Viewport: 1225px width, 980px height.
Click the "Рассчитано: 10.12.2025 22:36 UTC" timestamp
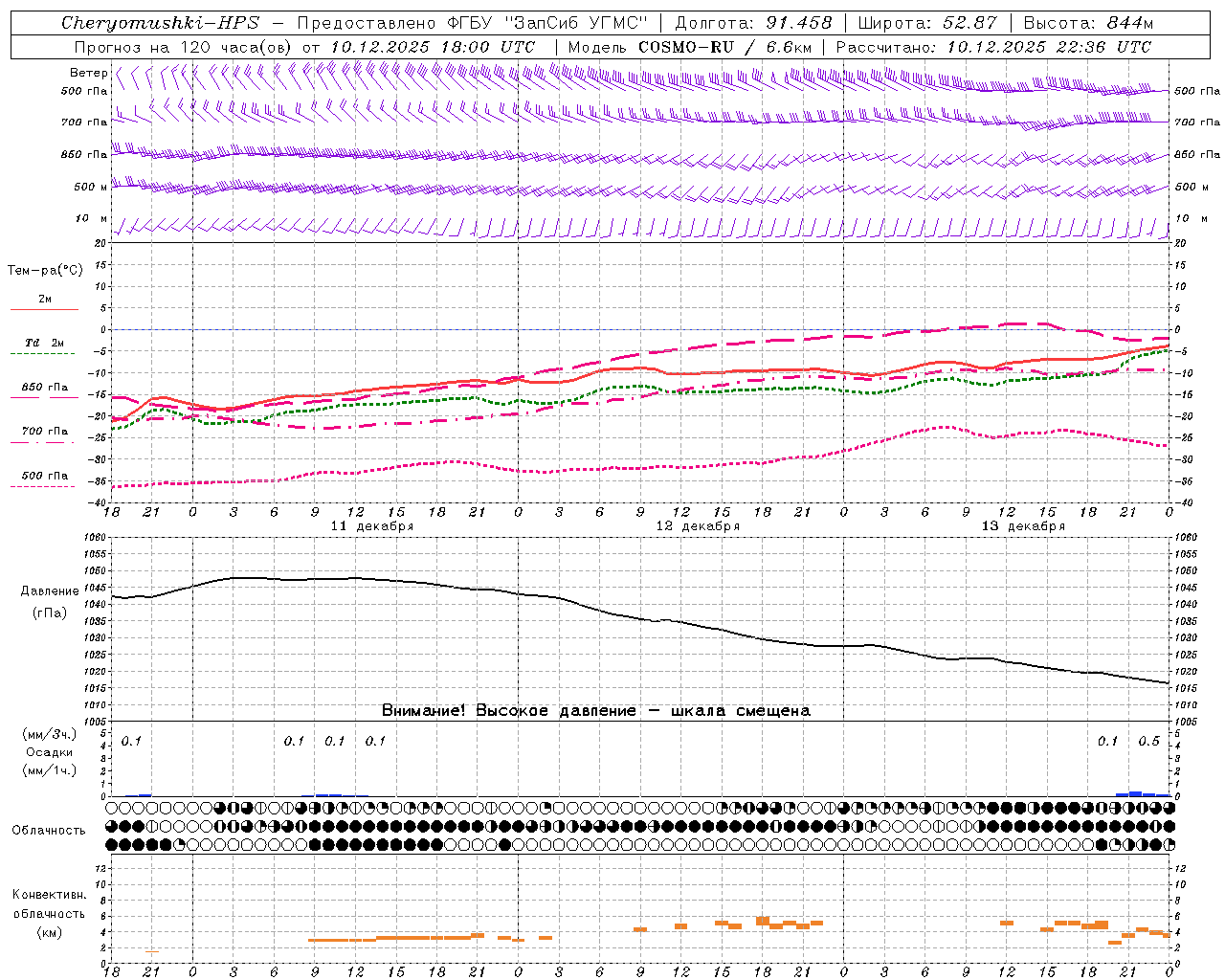[993, 47]
